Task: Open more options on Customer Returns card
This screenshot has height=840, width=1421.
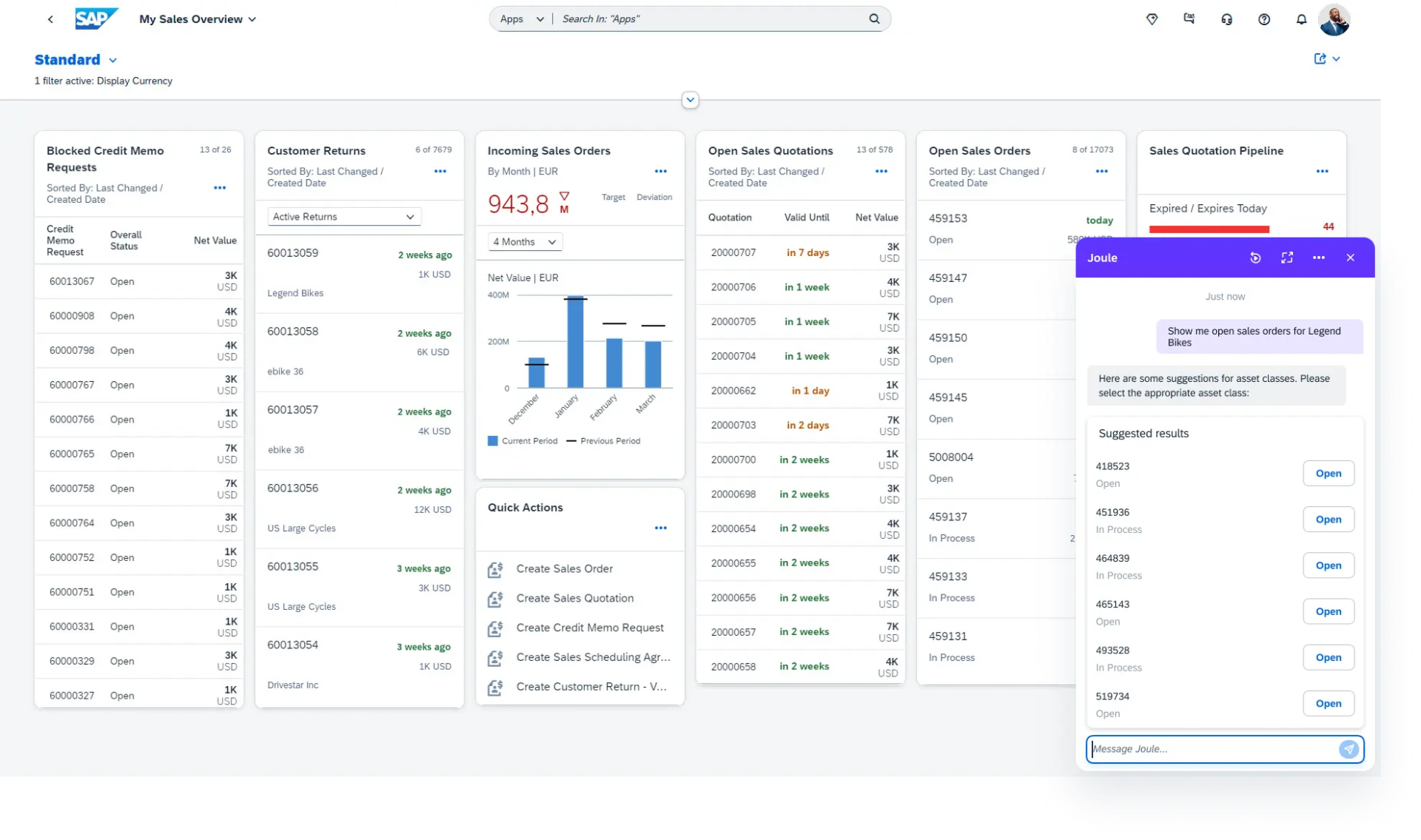Action: point(440,171)
